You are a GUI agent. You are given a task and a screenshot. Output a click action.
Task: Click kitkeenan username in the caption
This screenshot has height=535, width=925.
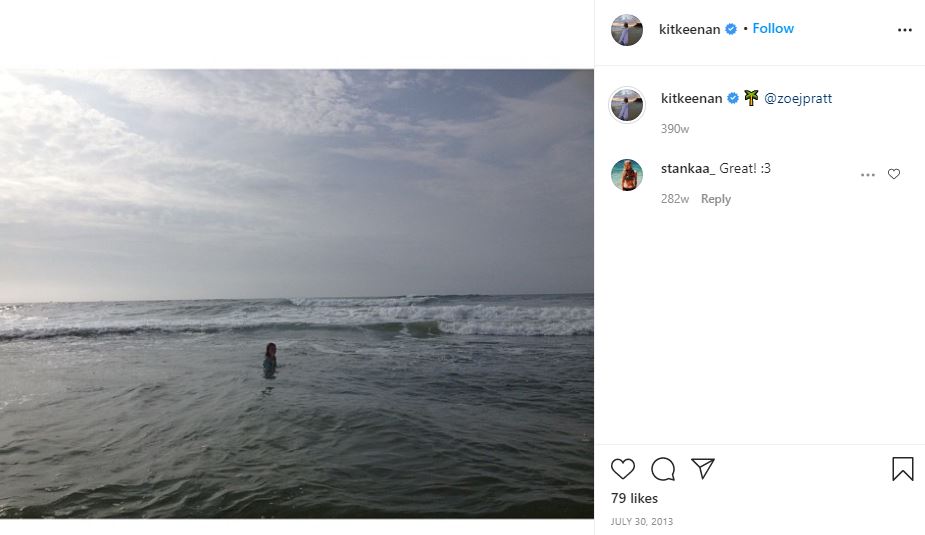point(691,98)
